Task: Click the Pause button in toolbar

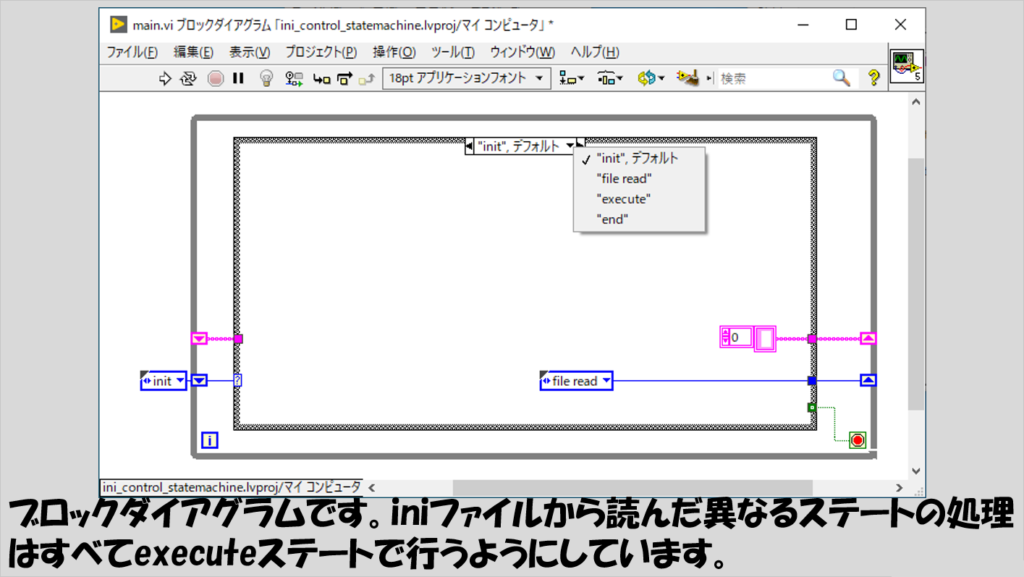Action: tap(238, 78)
